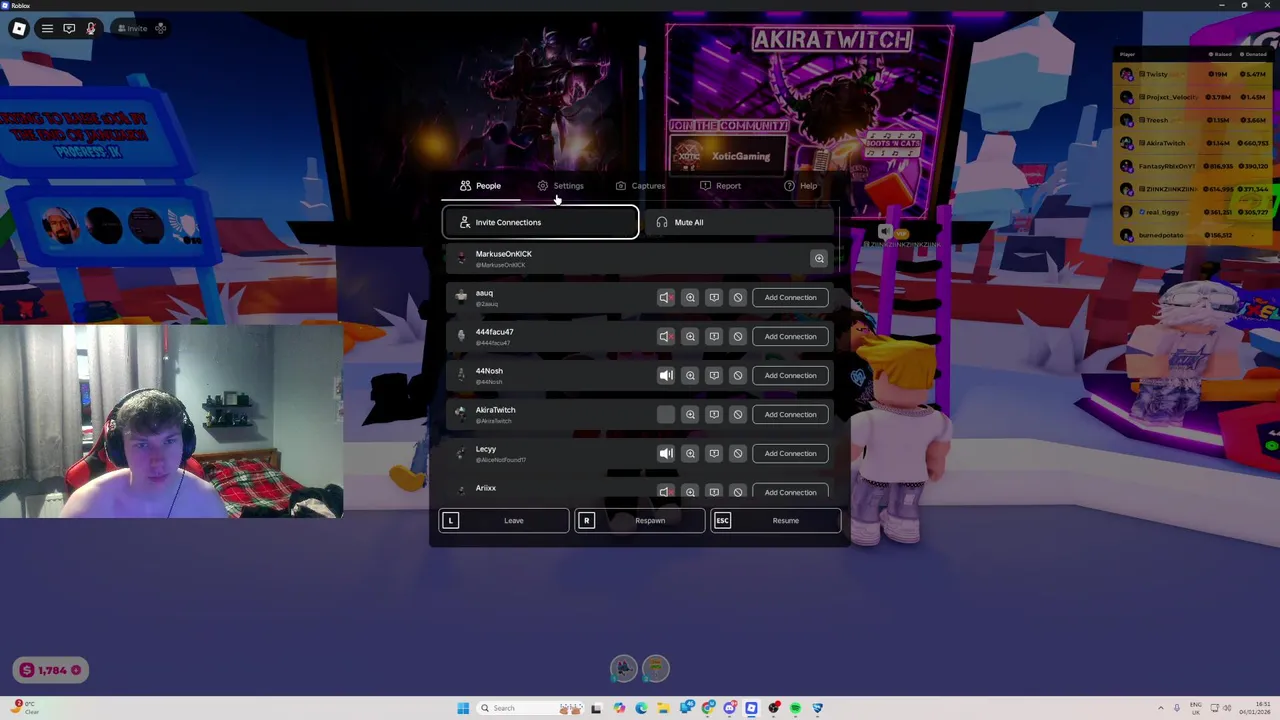This screenshot has width=1280, height=720.
Task: Examine 444facu47 avatar magnifier icon
Action: pyautogui.click(x=690, y=336)
